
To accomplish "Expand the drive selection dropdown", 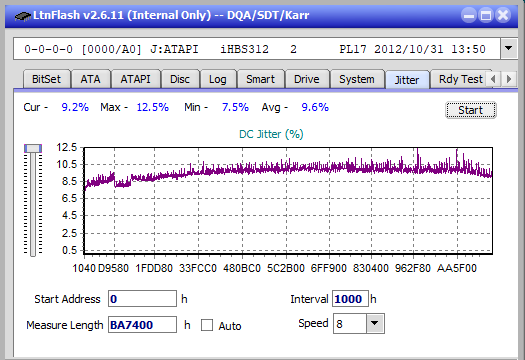I will (x=509, y=49).
